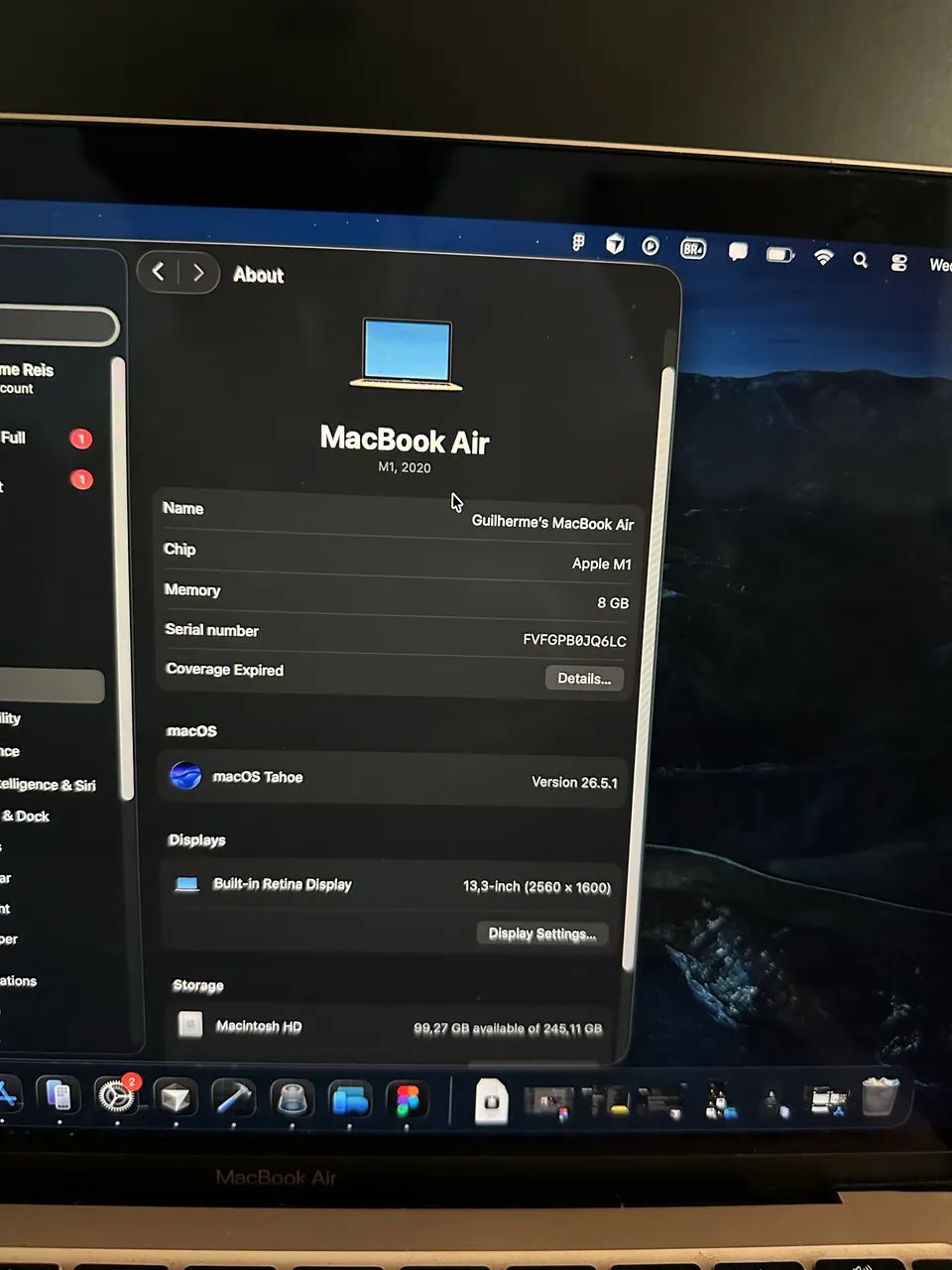Viewport: 952px width, 1270px height.
Task: Click the Coverage Expired label
Action: tap(225, 670)
